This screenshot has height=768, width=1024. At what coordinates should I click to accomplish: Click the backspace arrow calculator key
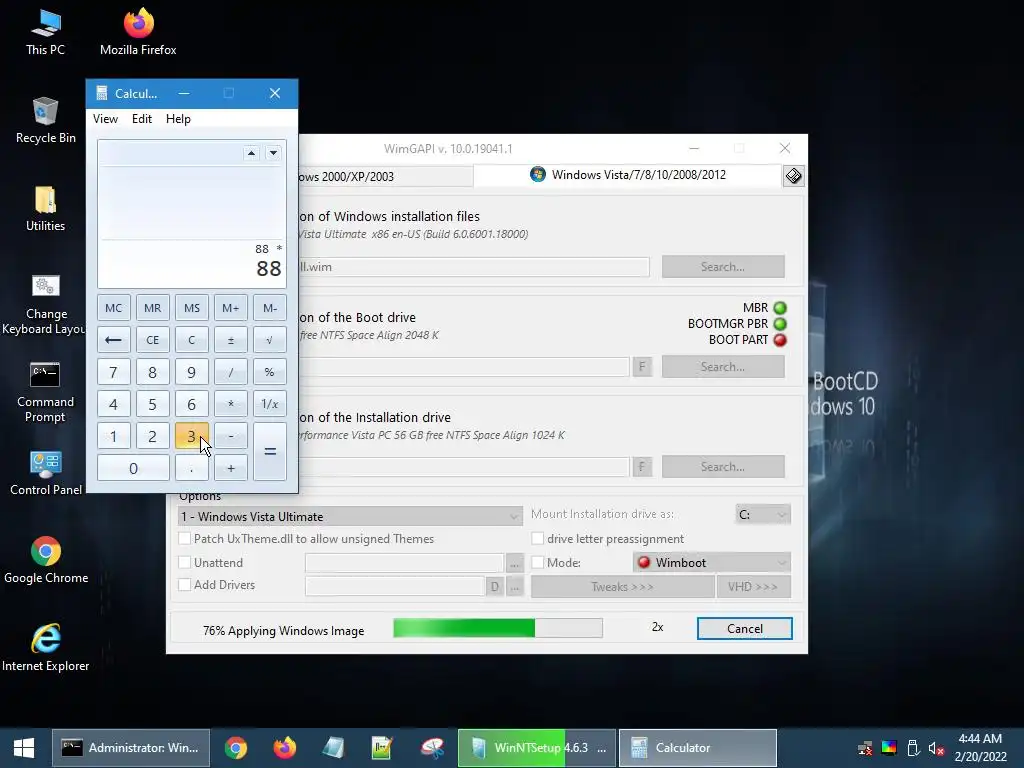(x=114, y=340)
